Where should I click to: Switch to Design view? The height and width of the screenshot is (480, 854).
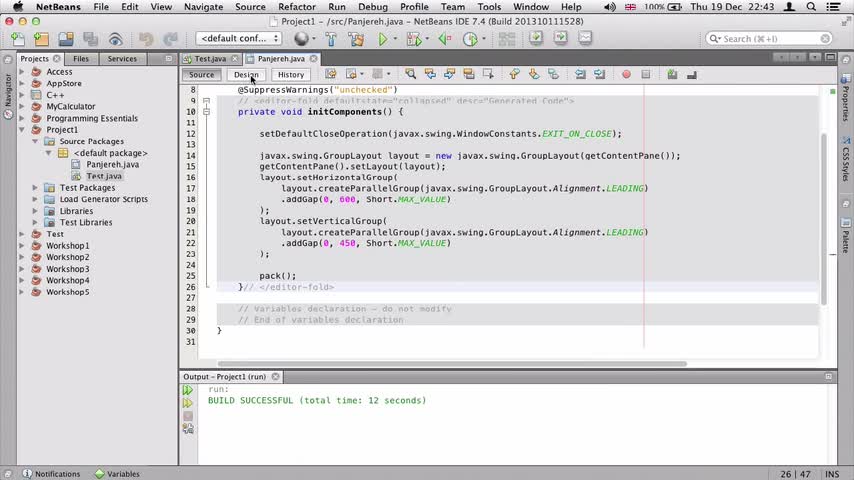click(x=246, y=75)
